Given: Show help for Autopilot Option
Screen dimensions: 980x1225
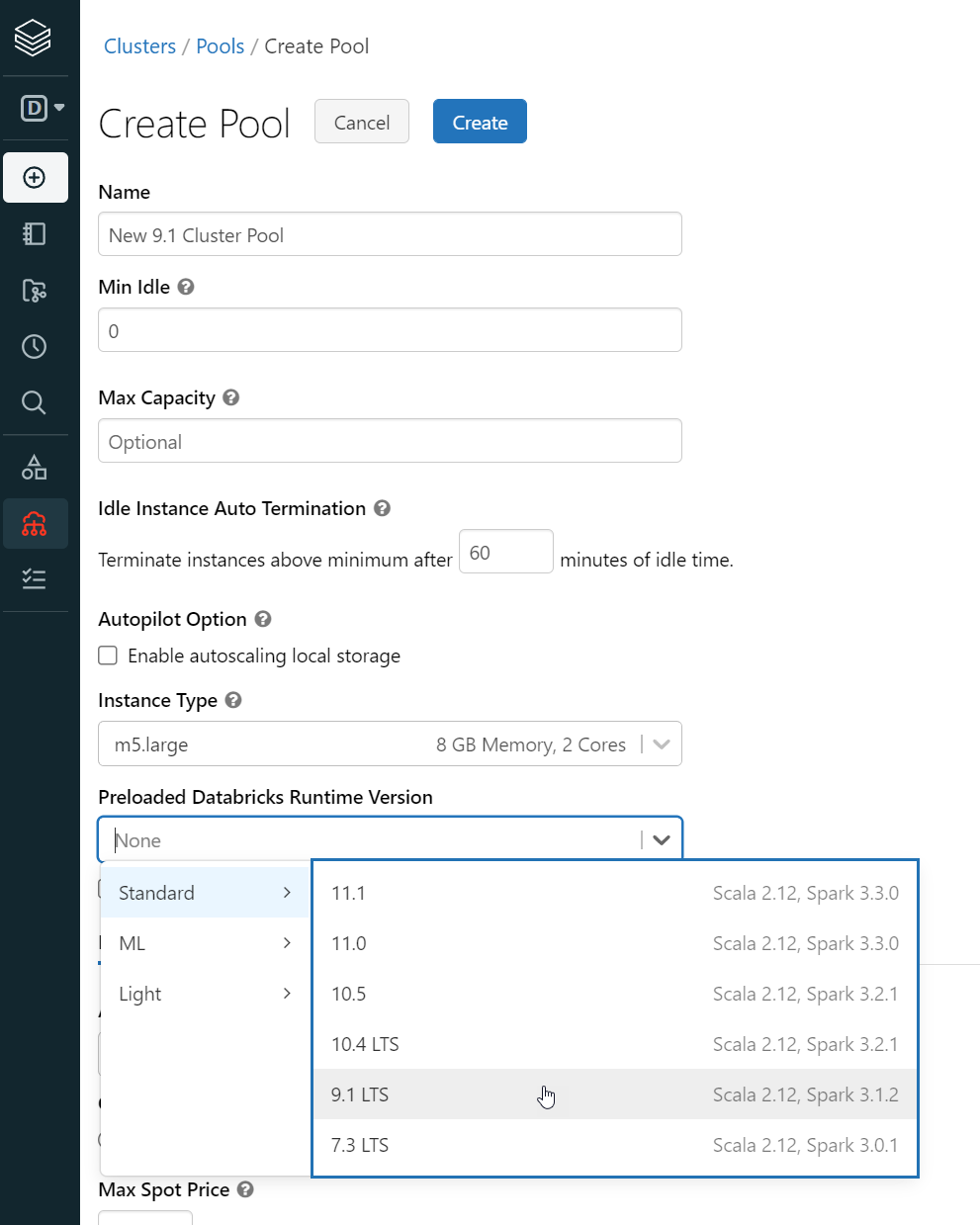Looking at the screenshot, I should click(263, 619).
